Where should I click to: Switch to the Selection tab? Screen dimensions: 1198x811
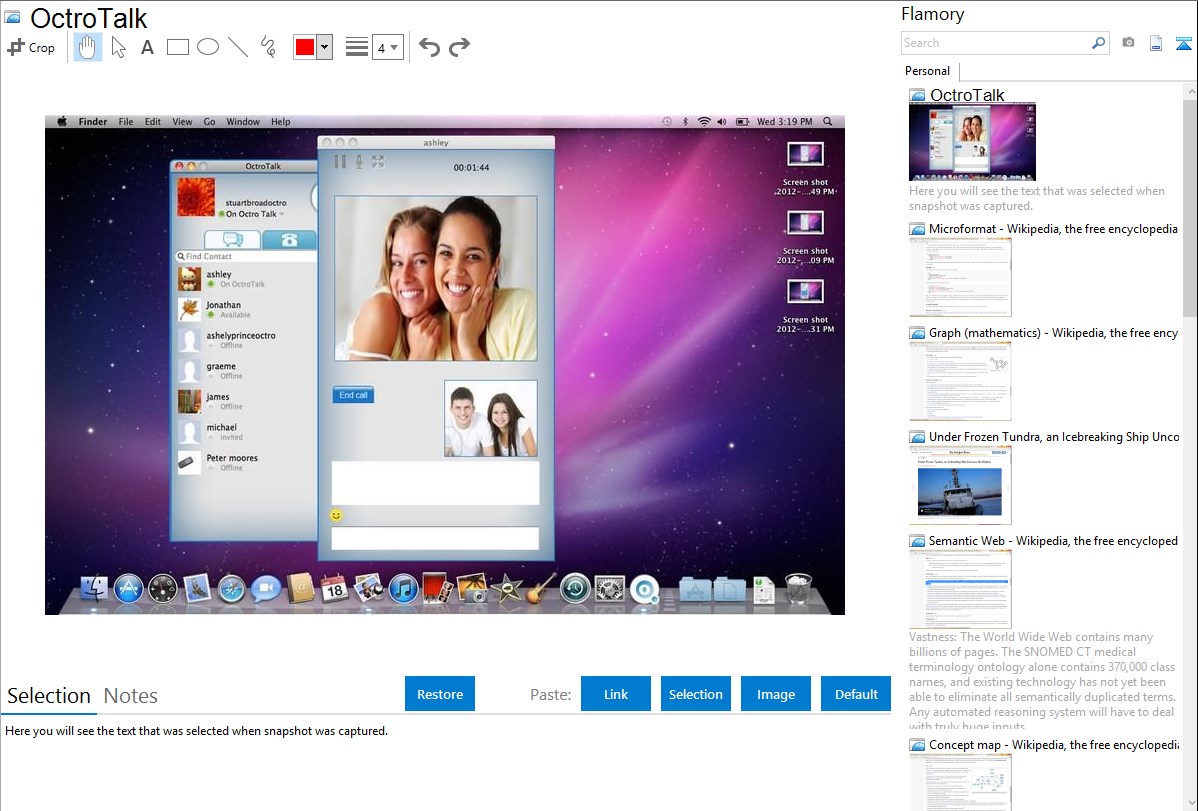click(49, 696)
